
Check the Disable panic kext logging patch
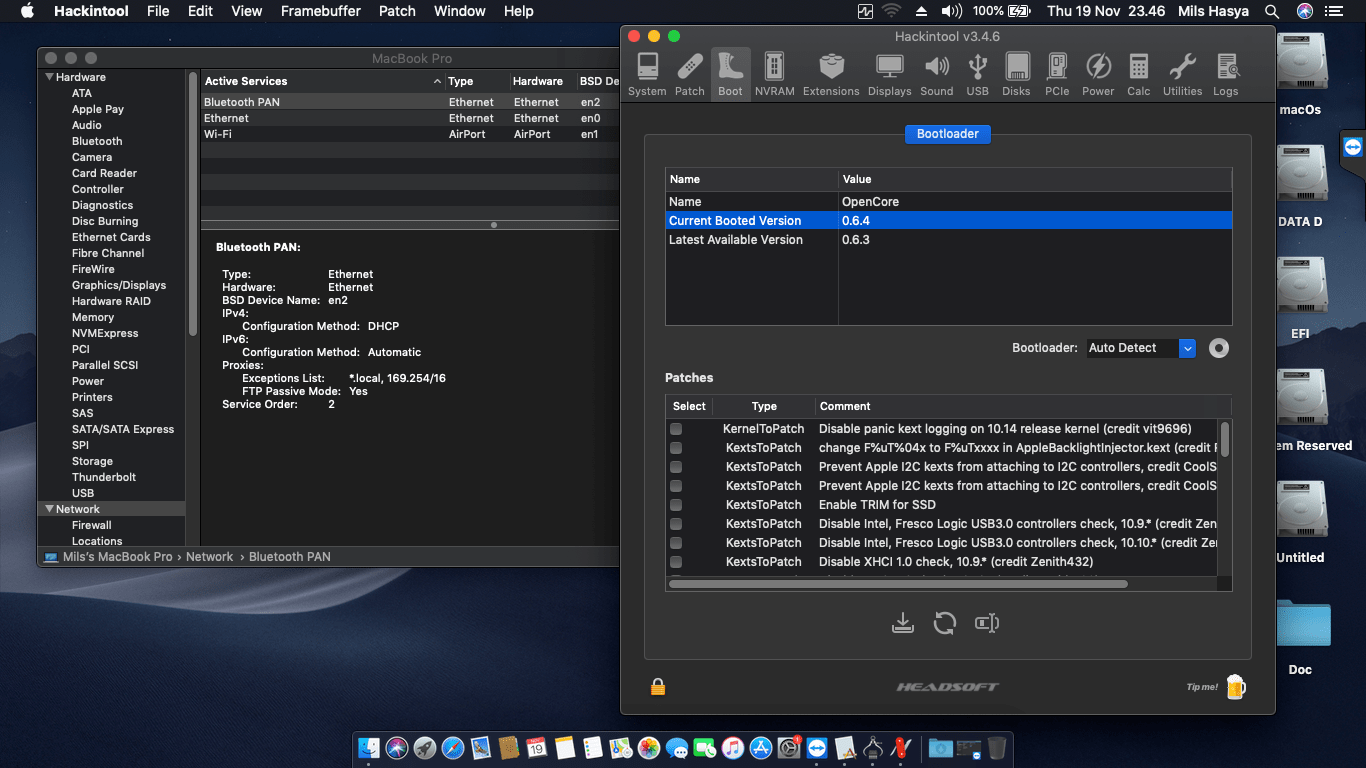click(676, 428)
